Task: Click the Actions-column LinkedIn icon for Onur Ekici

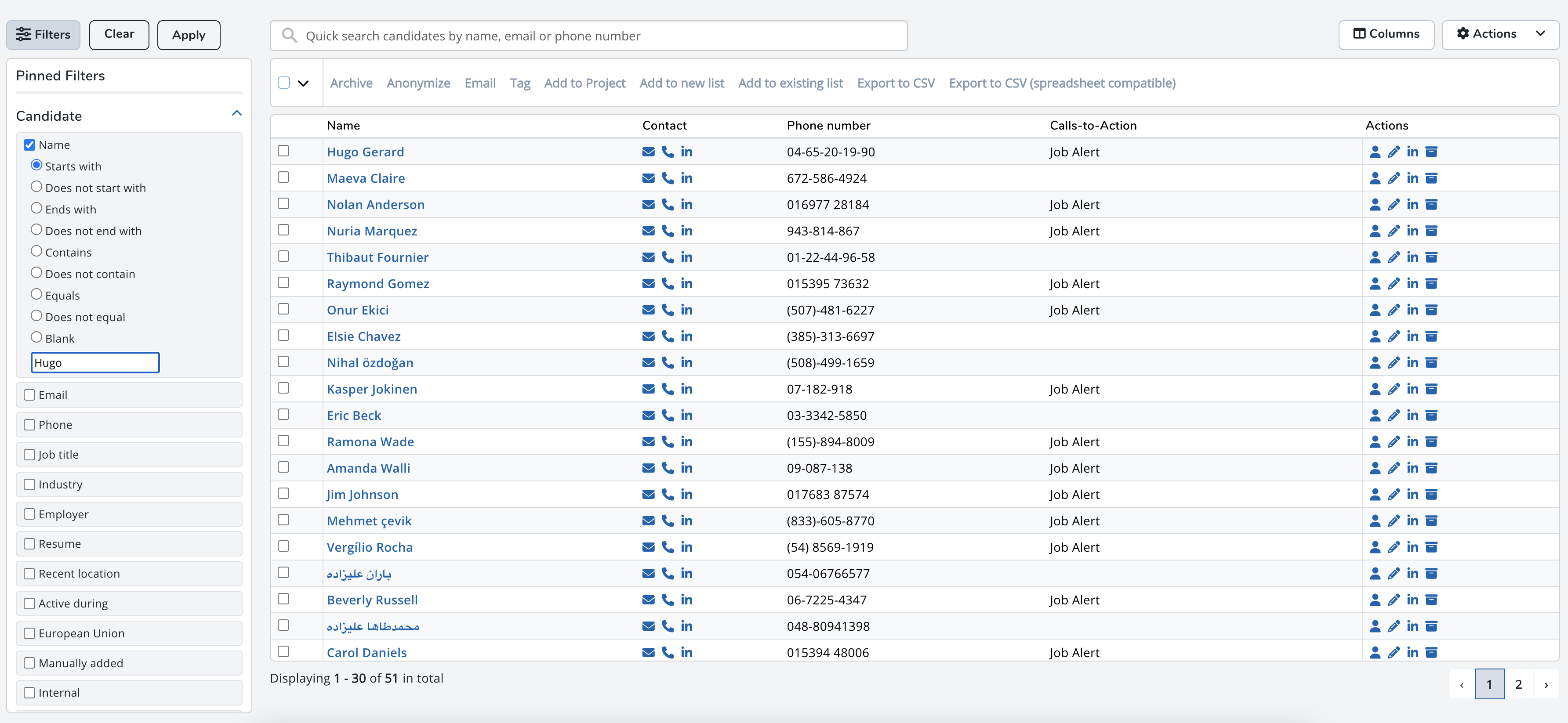Action: click(x=1412, y=310)
